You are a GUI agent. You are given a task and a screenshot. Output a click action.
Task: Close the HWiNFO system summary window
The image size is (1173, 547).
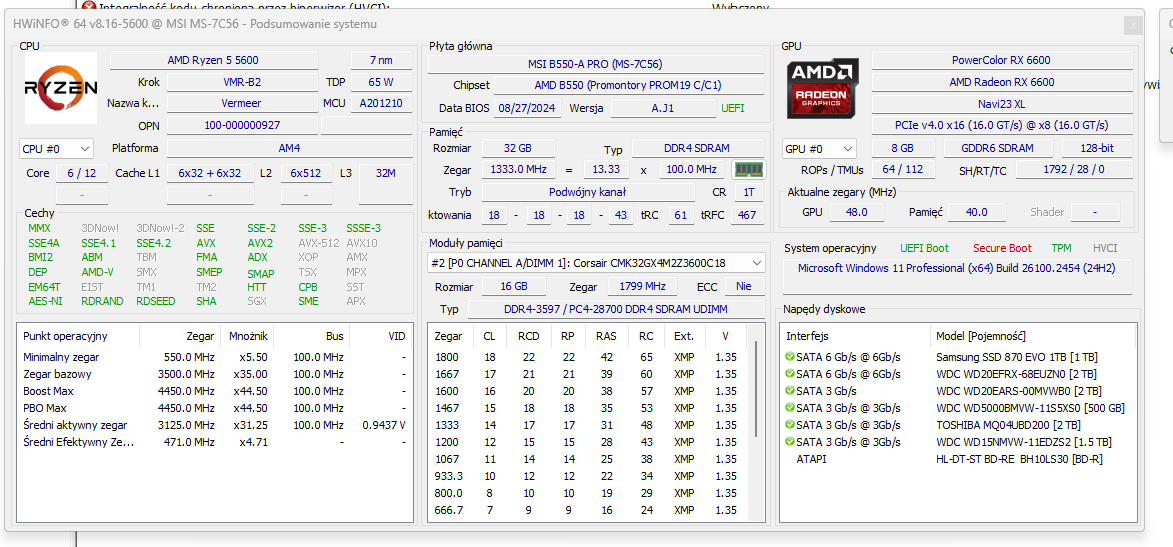tap(1133, 25)
